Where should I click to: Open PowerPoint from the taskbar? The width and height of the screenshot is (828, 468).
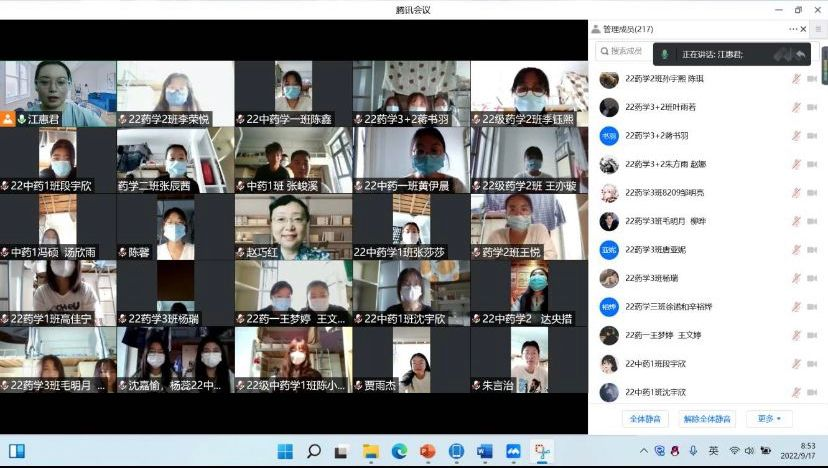tap(428, 451)
